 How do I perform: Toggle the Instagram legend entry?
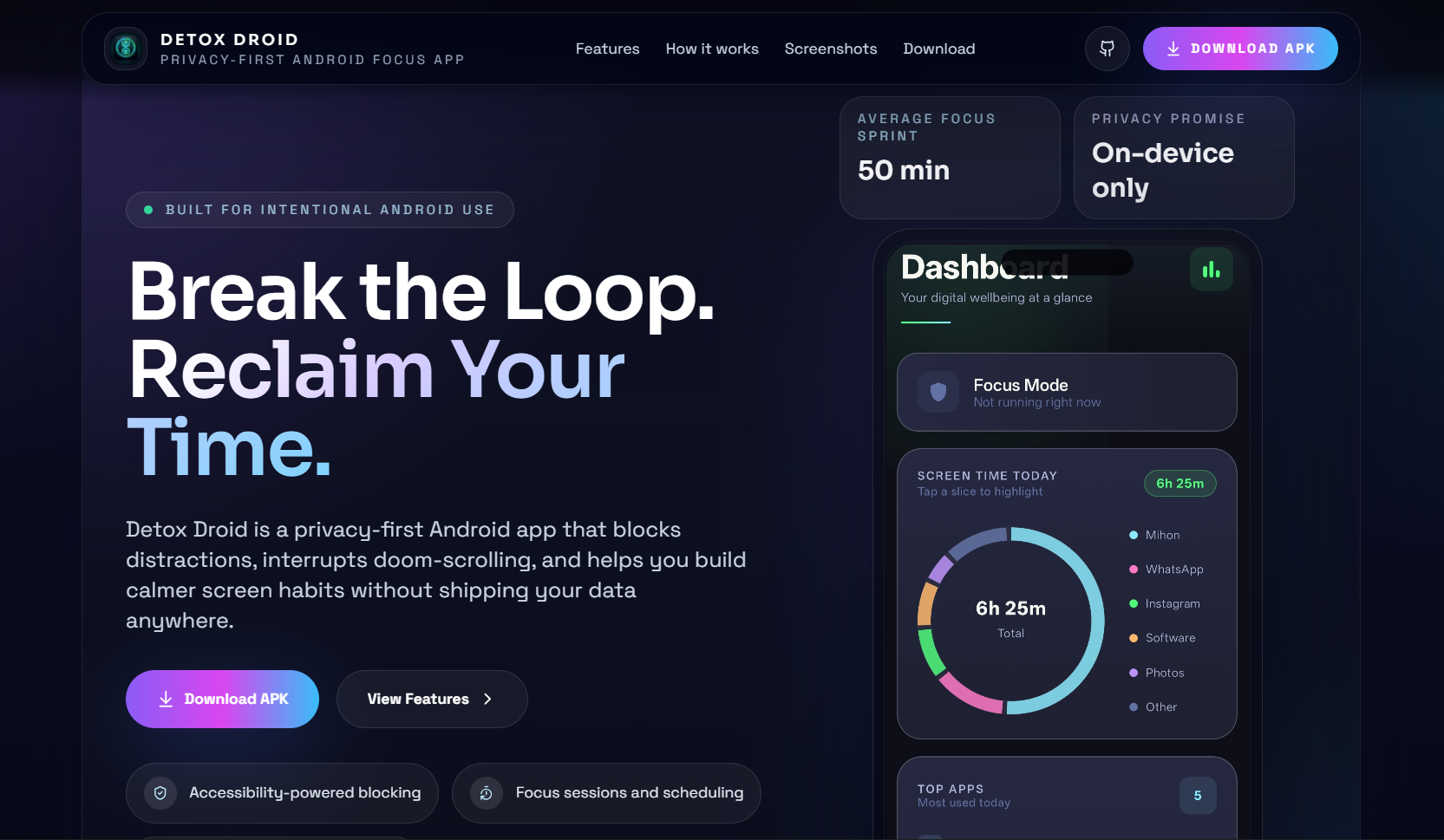[x=1172, y=604]
